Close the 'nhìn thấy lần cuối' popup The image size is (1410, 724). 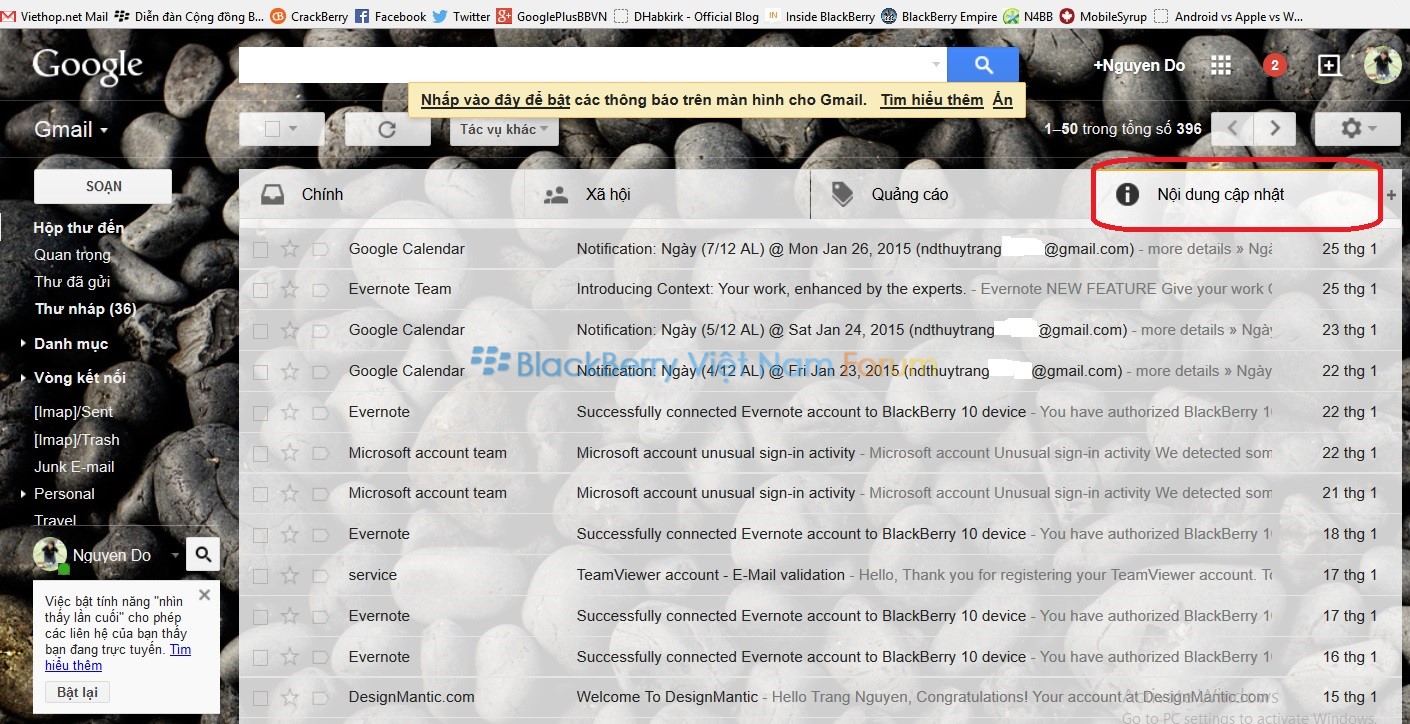pos(204,595)
